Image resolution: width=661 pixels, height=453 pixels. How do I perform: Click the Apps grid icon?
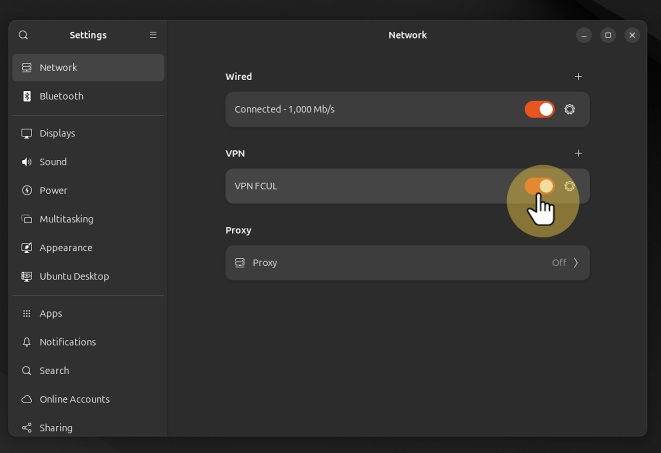27,314
